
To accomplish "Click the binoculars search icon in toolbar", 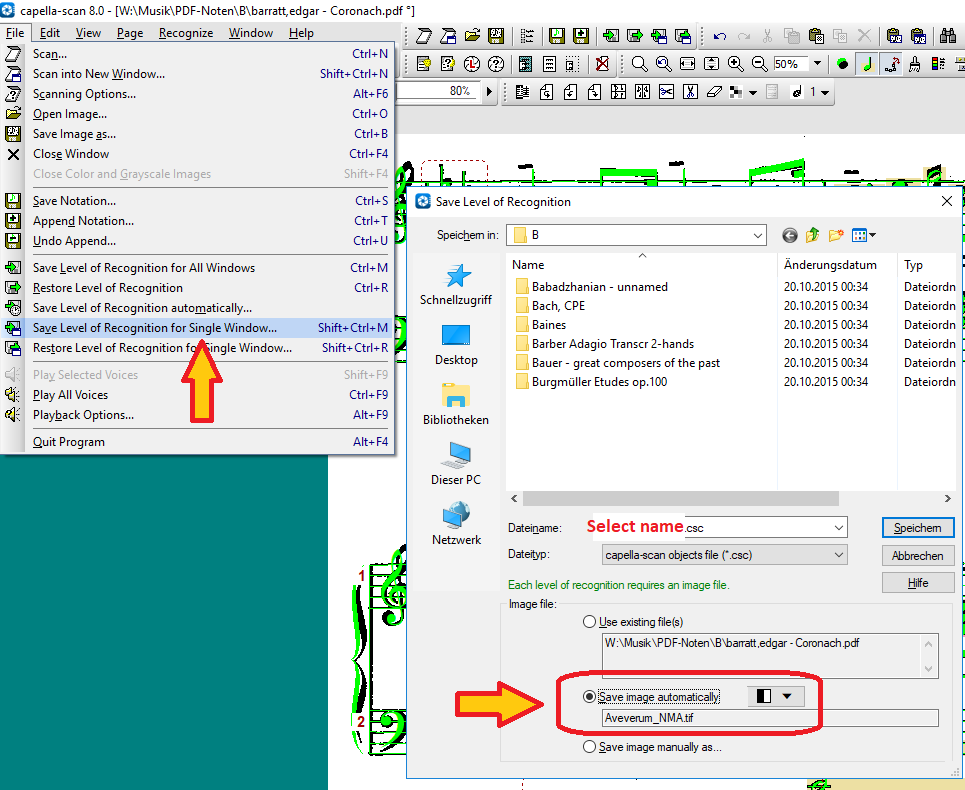I will pyautogui.click(x=948, y=36).
